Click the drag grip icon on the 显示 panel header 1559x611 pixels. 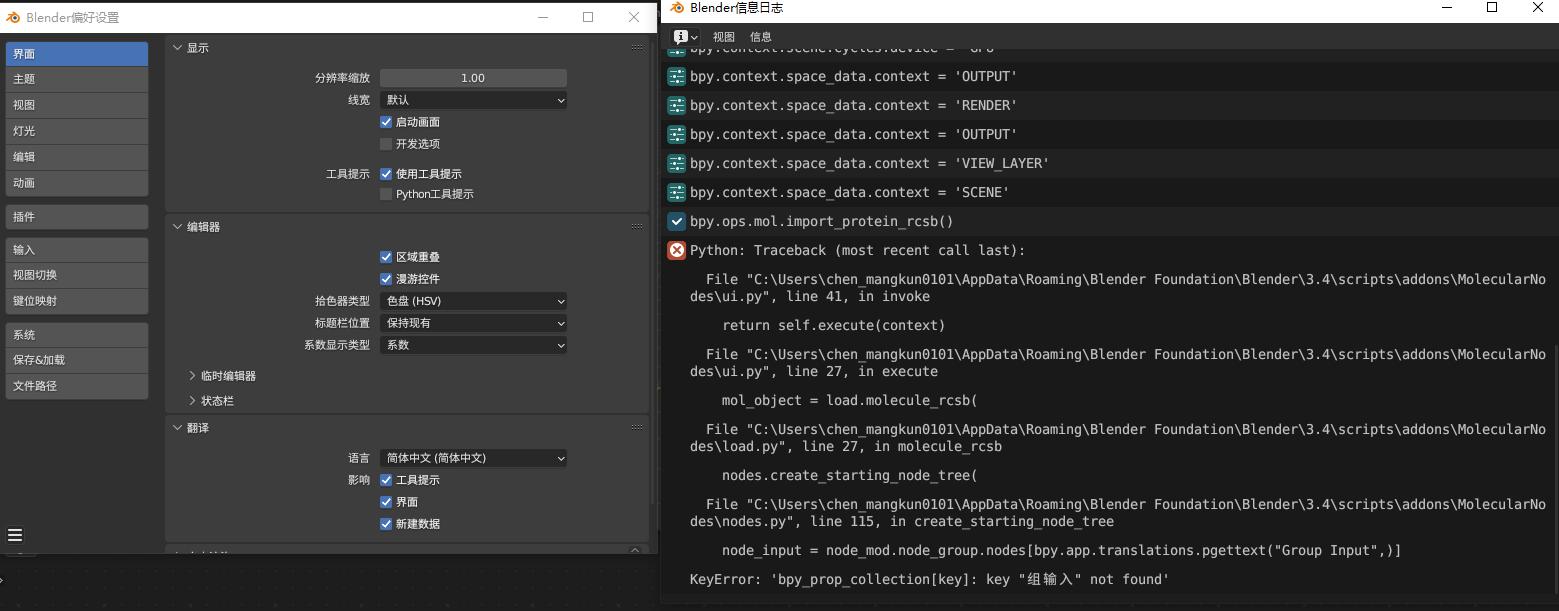click(637, 46)
